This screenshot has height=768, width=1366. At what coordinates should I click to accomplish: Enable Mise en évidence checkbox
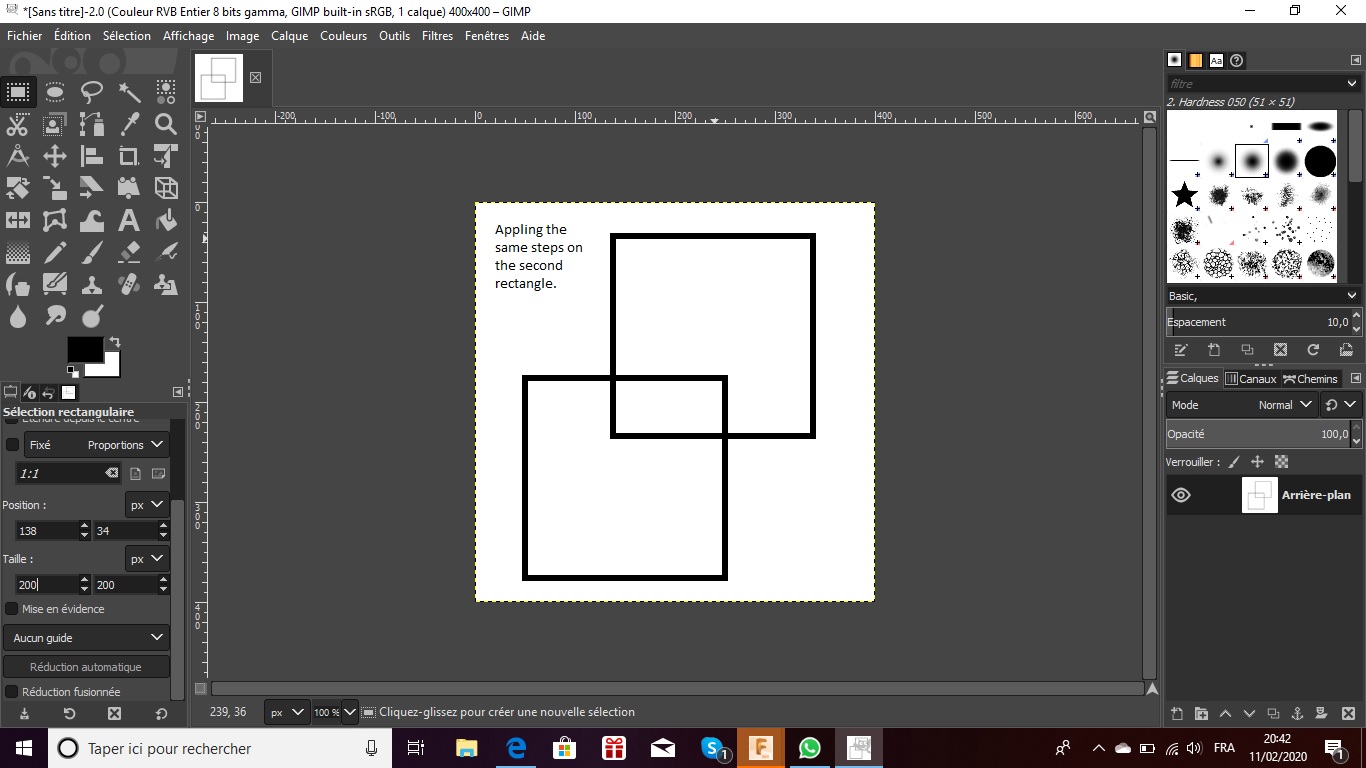click(x=12, y=609)
